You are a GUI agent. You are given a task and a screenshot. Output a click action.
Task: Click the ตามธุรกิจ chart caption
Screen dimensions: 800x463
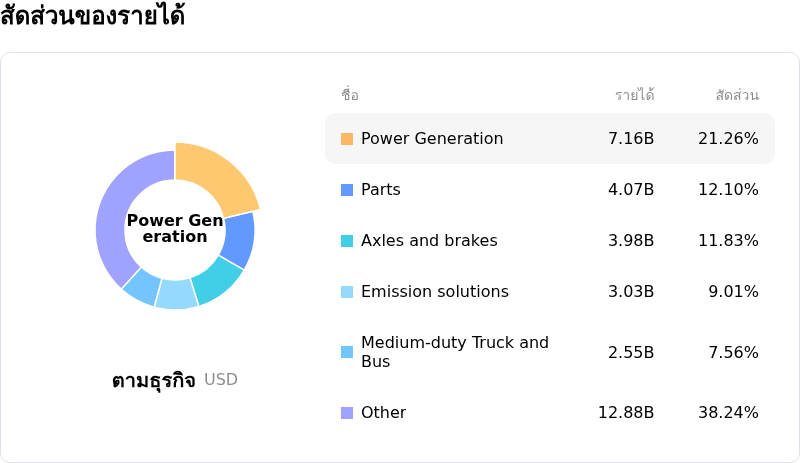point(153,380)
